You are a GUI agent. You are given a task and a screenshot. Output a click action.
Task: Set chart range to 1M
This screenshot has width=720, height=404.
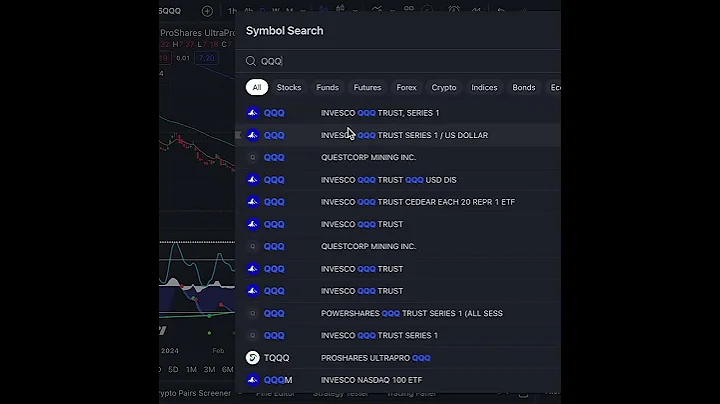coord(191,370)
